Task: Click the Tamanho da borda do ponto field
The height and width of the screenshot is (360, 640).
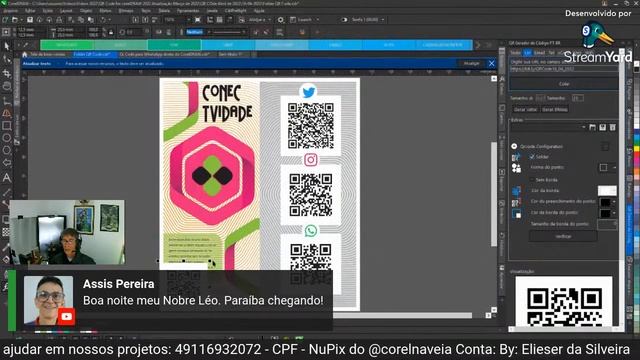Action: coord(607,224)
